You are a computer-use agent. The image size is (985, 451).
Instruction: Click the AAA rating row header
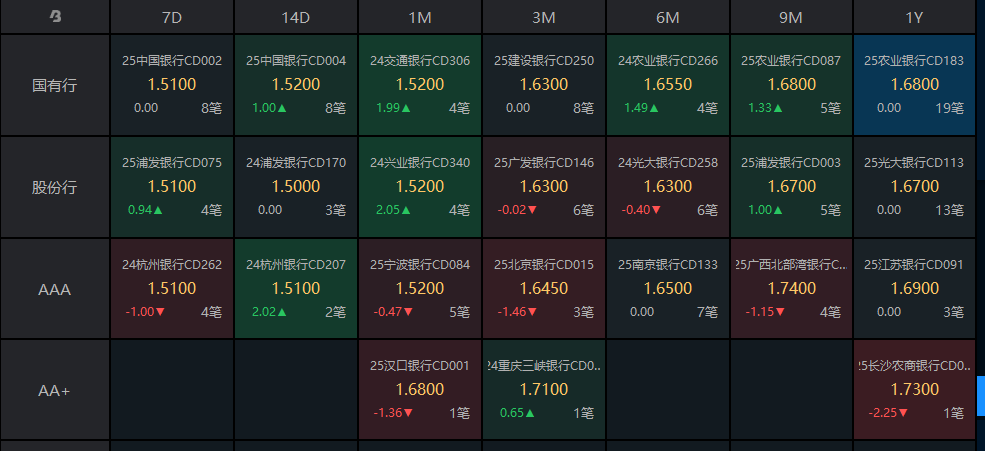[x=55, y=289]
